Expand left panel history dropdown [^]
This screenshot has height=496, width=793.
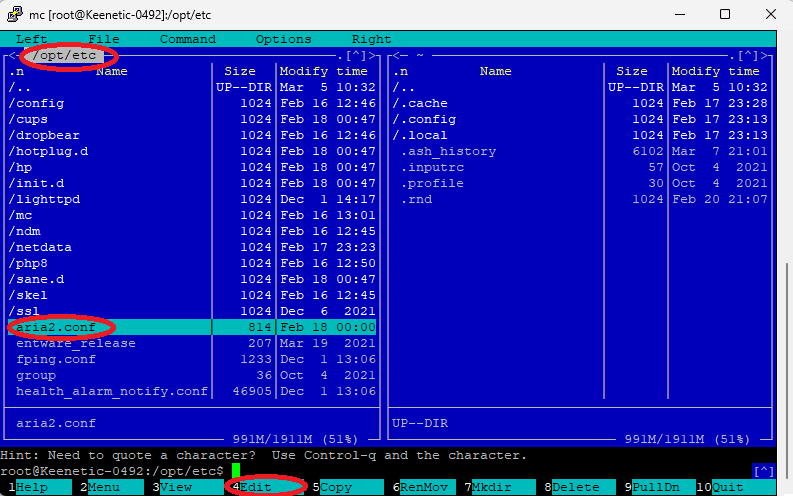pyautogui.click(x=359, y=56)
